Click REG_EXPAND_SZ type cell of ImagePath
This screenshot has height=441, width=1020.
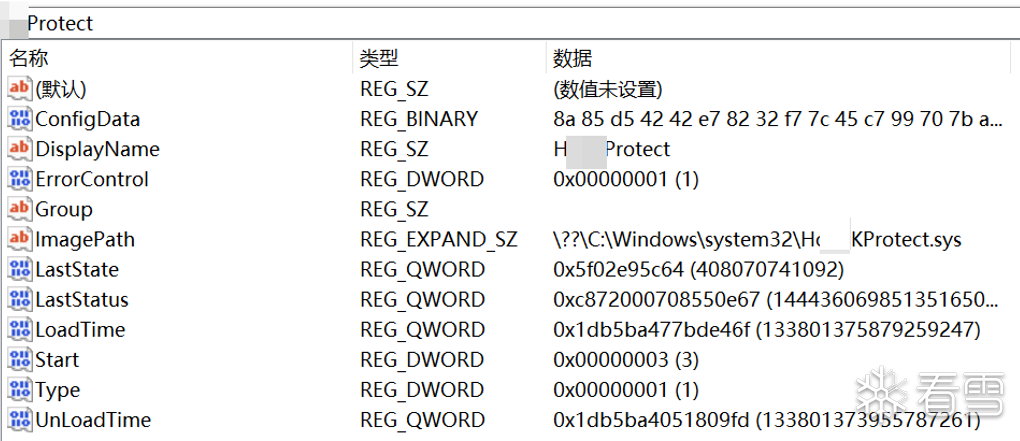coord(439,239)
